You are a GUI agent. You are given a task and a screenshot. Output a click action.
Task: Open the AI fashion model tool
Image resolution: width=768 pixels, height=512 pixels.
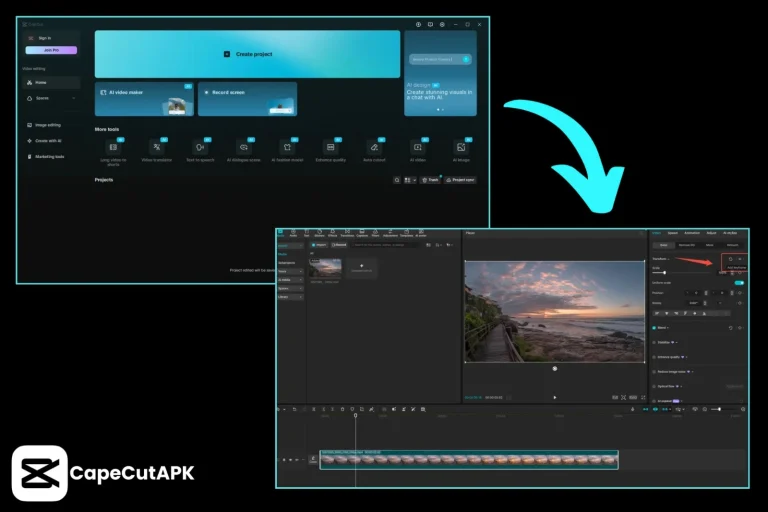287,150
